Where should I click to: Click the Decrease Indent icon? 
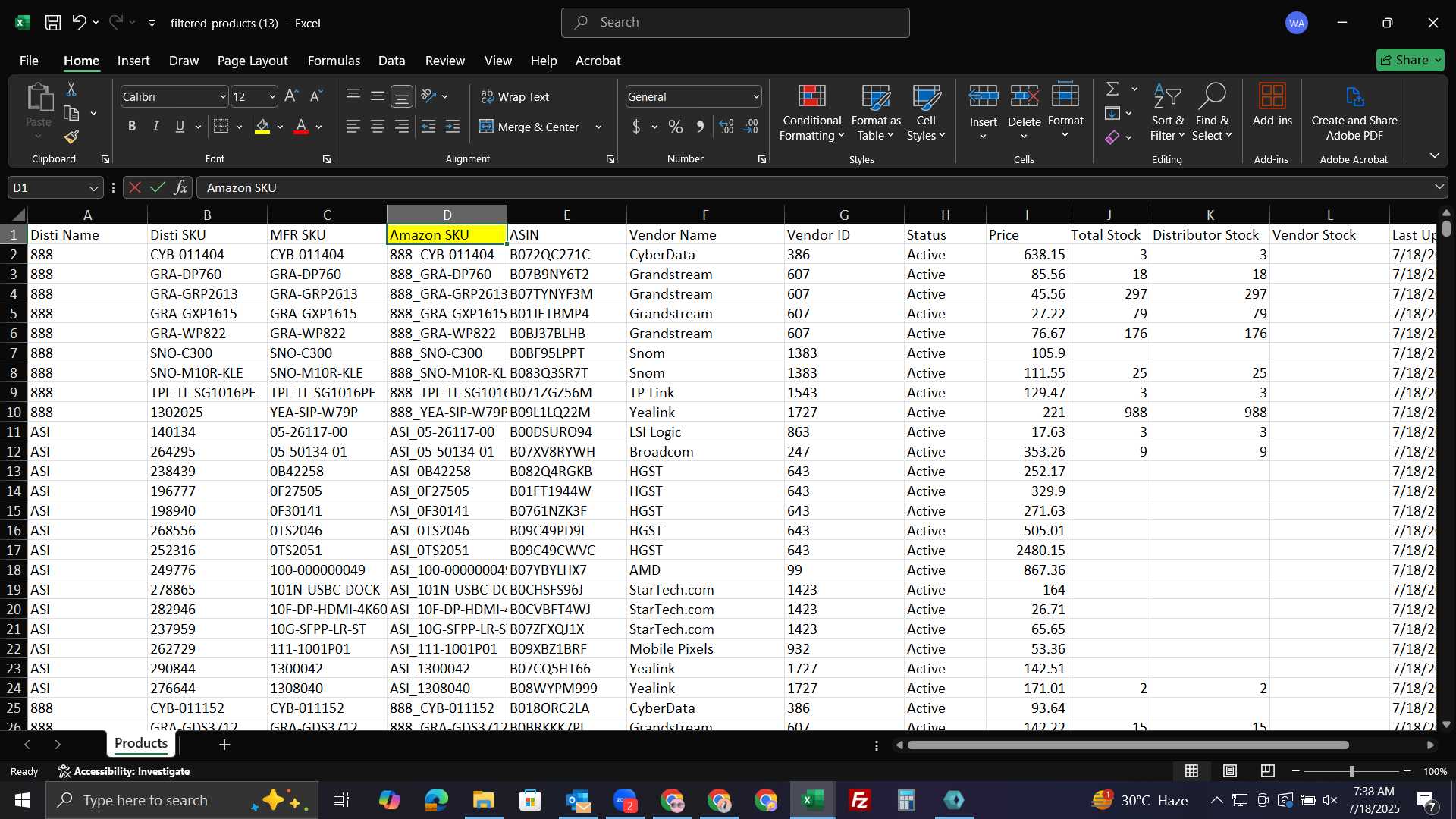point(428,127)
